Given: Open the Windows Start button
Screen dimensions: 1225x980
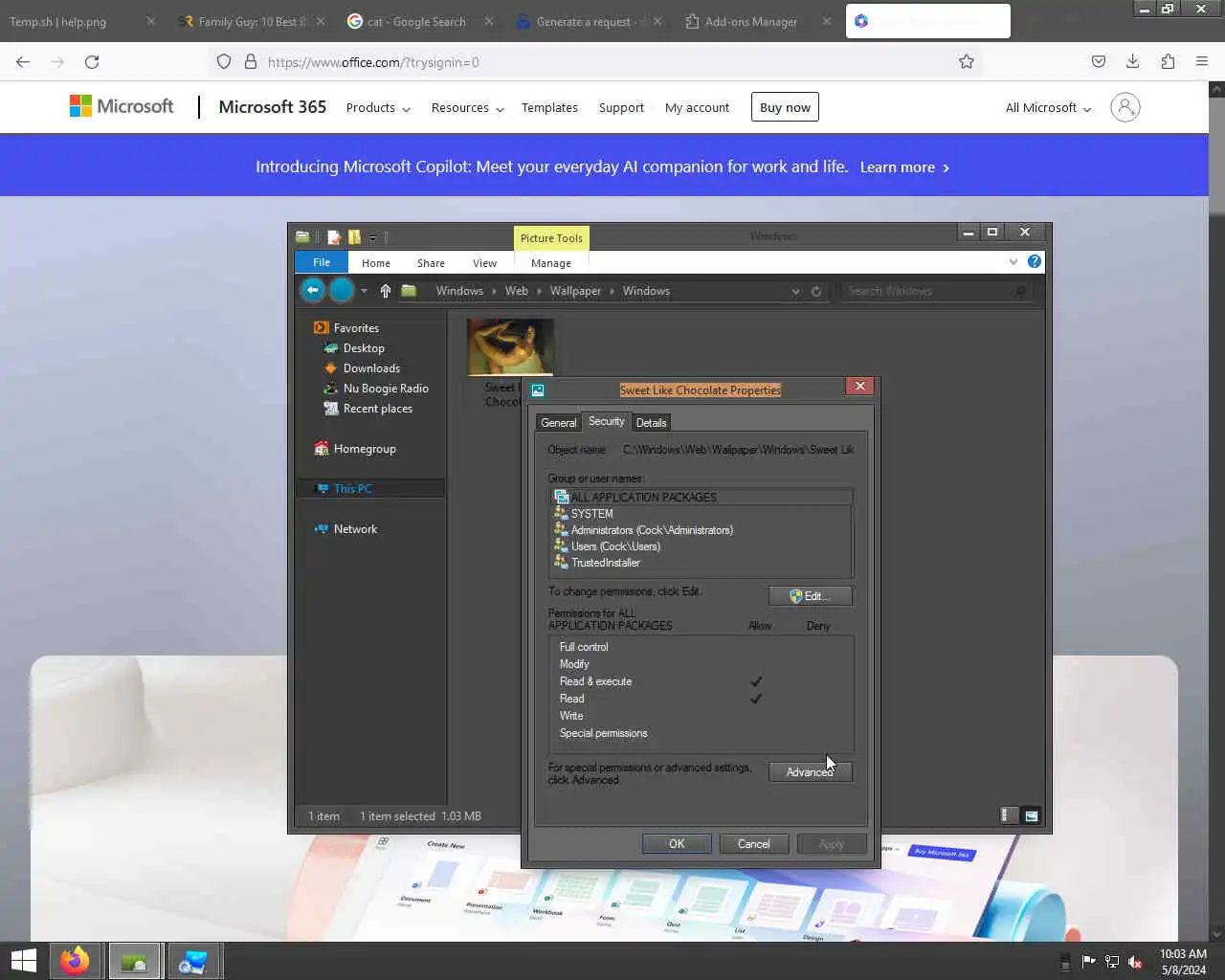Looking at the screenshot, I should (24, 961).
